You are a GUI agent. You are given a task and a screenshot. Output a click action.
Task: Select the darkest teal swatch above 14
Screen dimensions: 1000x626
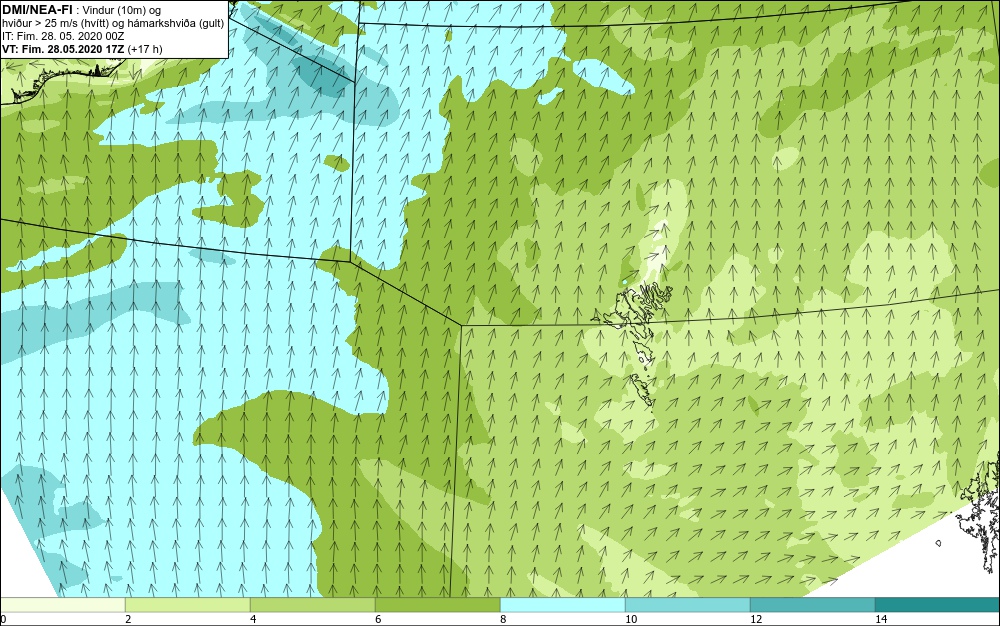(938, 605)
